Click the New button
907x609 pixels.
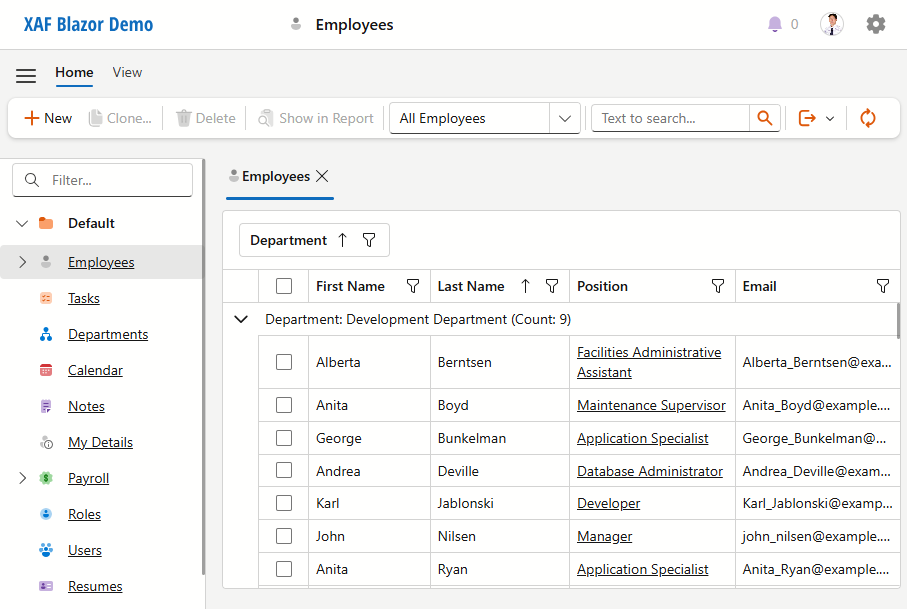pos(49,118)
